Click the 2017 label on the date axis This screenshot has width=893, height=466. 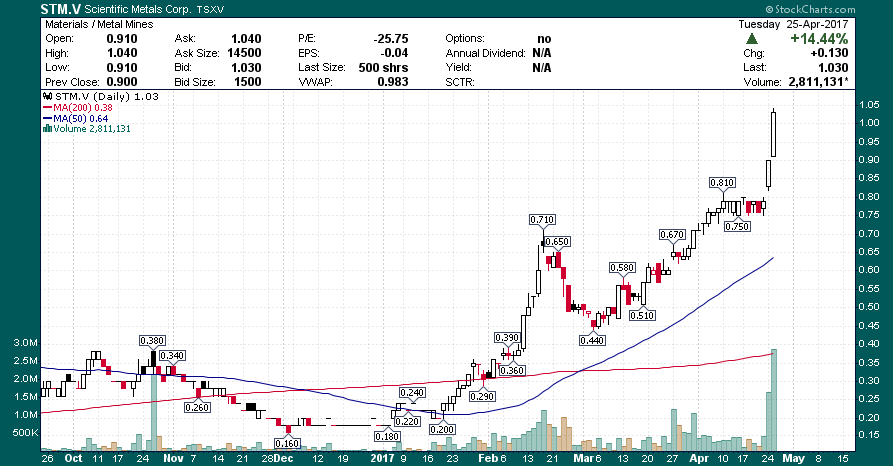point(382,458)
